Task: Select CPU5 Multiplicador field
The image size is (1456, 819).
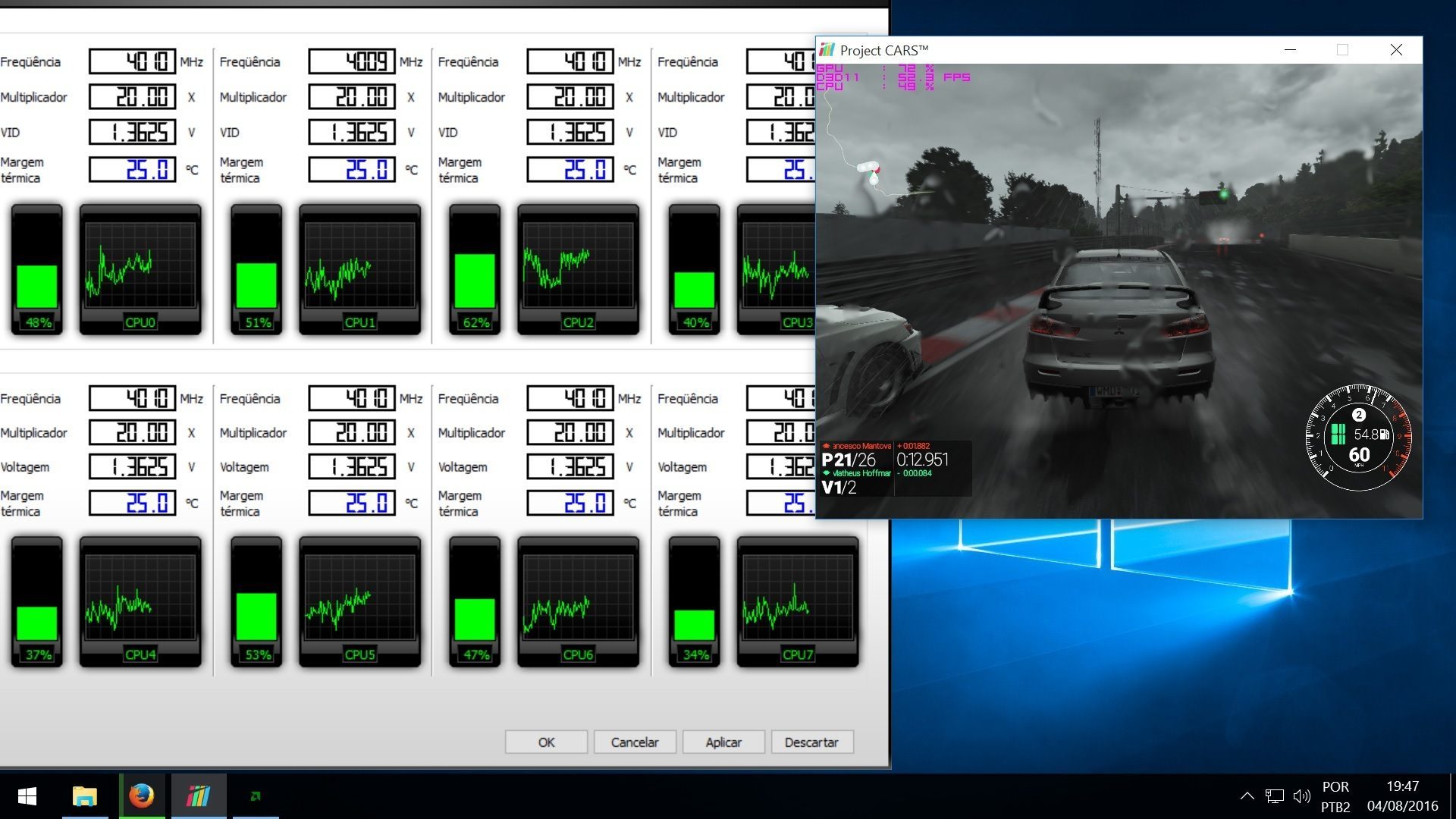Action: [352, 433]
